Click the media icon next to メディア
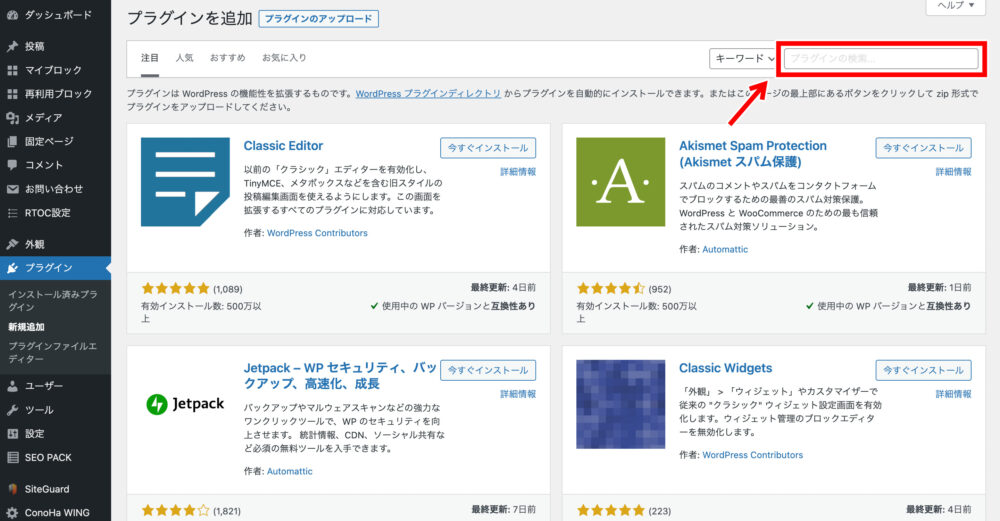Screen dimensions: 1000x521 click(x=12, y=118)
